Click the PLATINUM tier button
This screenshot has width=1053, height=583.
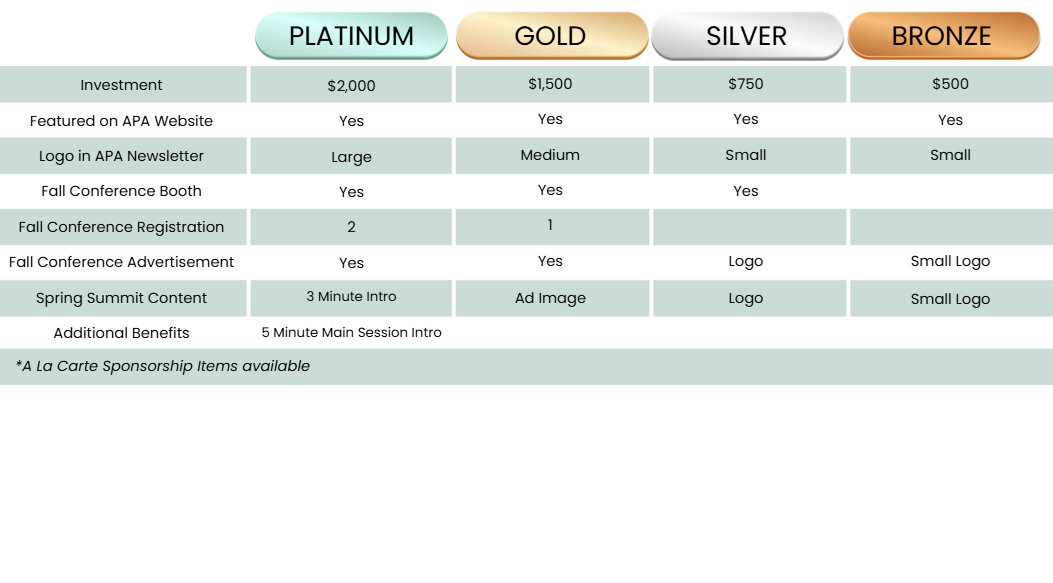(x=351, y=36)
